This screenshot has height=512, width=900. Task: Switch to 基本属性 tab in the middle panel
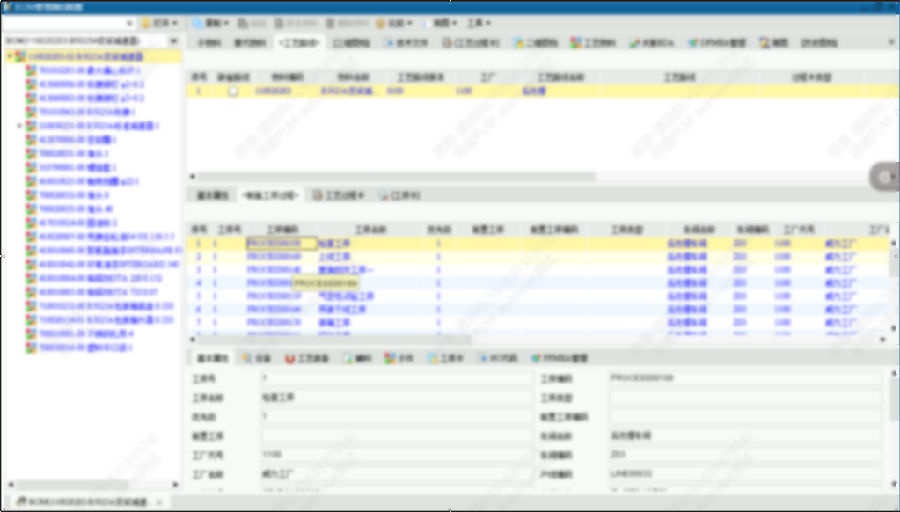[212, 195]
